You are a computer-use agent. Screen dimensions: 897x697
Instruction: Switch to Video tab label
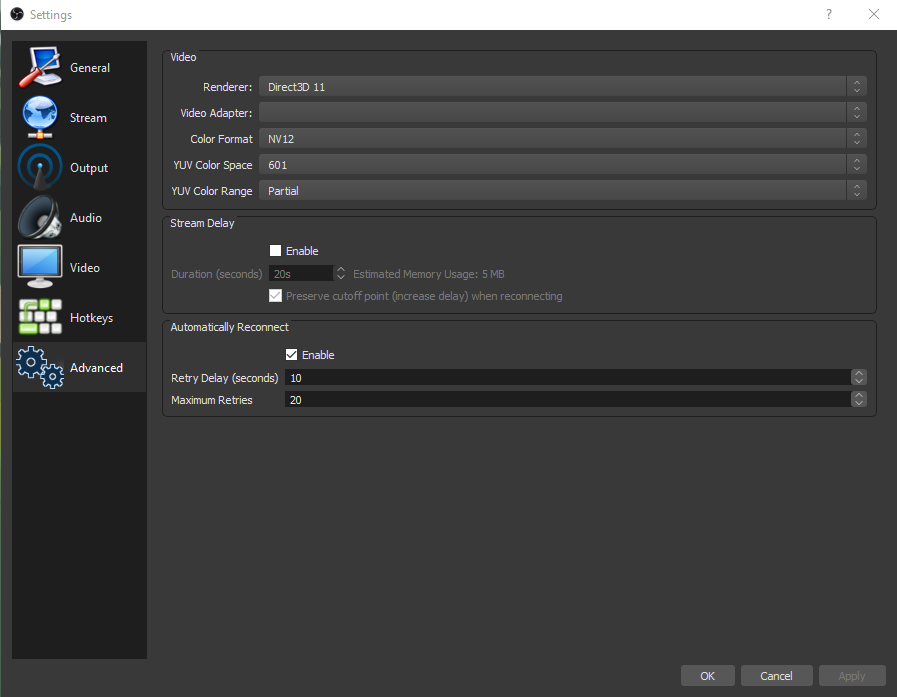(85, 267)
